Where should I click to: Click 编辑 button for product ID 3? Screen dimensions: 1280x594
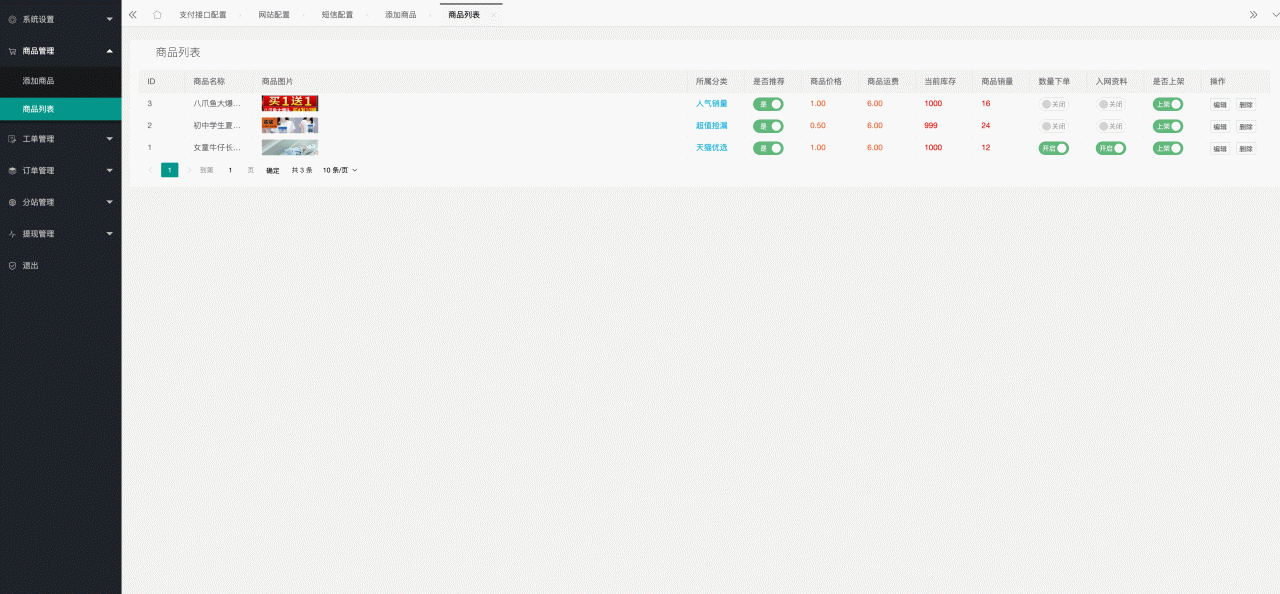click(x=1220, y=105)
